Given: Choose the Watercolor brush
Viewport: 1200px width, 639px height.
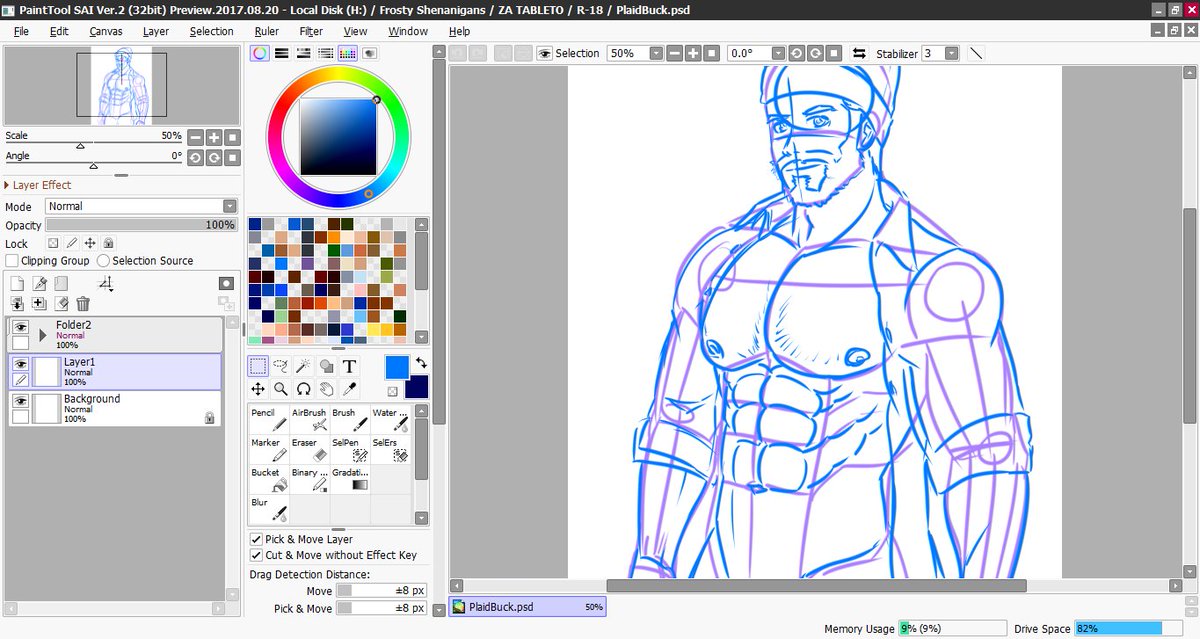Looking at the screenshot, I should tap(391, 419).
